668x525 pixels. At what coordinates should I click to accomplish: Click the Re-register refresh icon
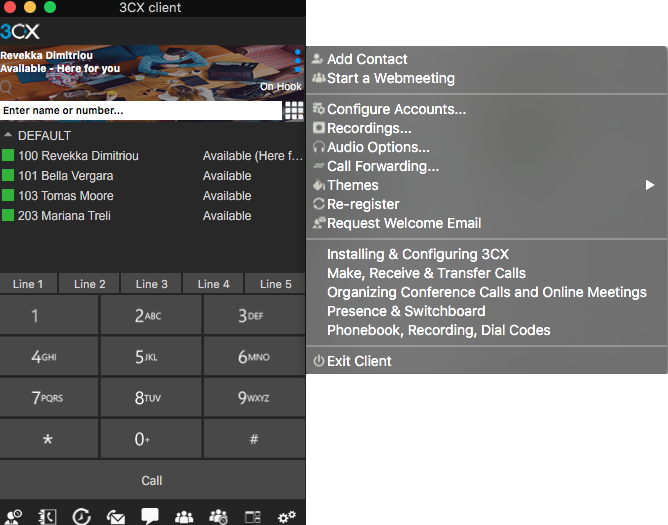pos(319,204)
